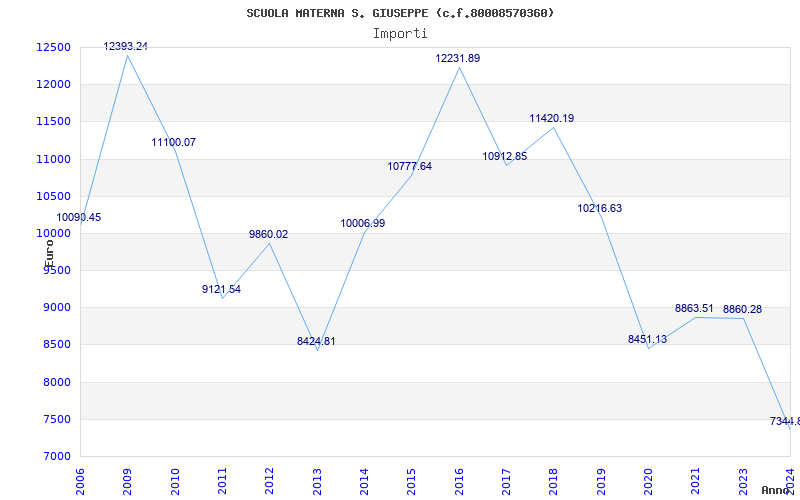
Task: Click y-axis tick 10000
Action: click(x=53, y=234)
